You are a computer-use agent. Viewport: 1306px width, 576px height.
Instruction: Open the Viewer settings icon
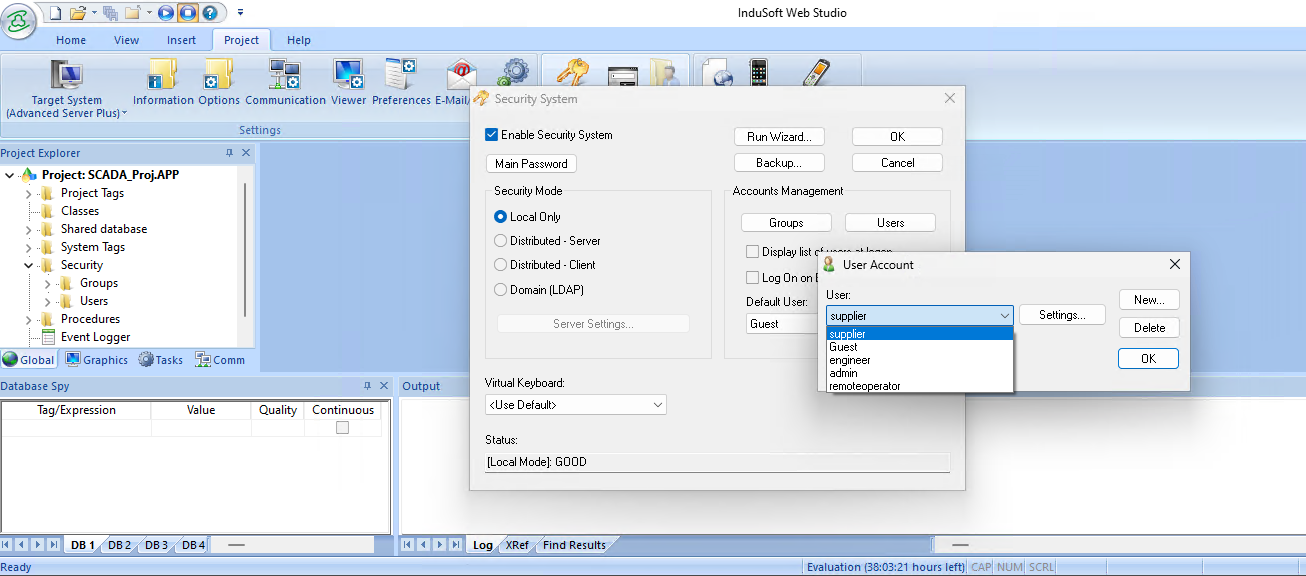(x=348, y=76)
